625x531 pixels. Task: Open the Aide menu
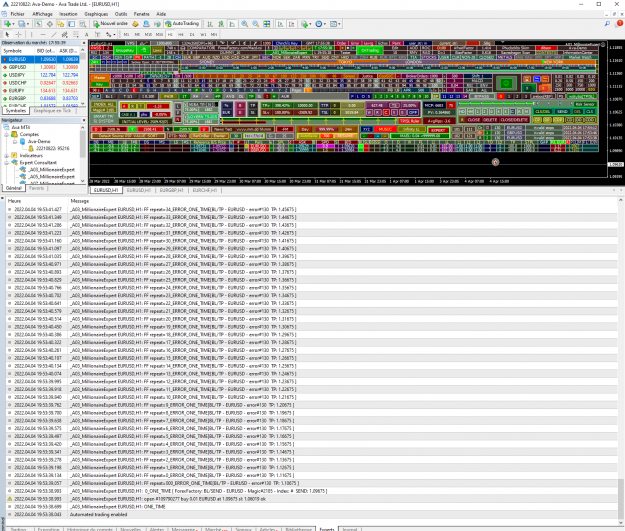161,14
